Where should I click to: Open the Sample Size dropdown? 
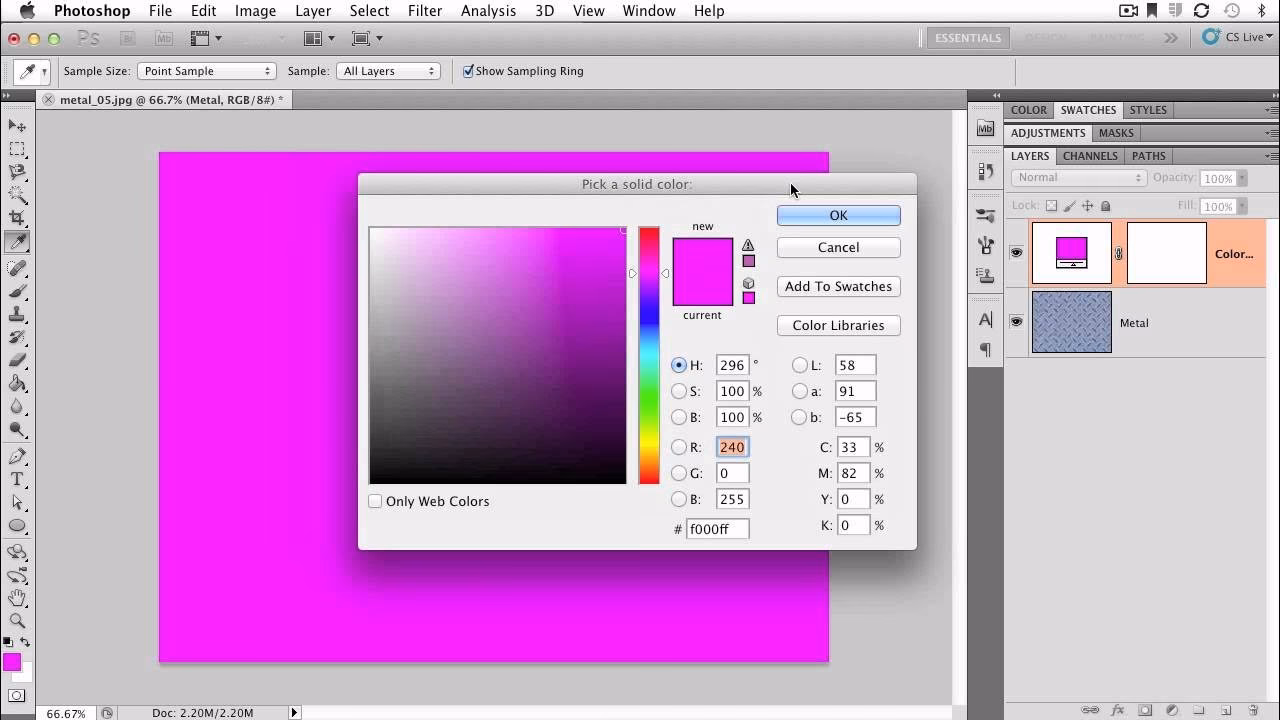click(x=207, y=71)
